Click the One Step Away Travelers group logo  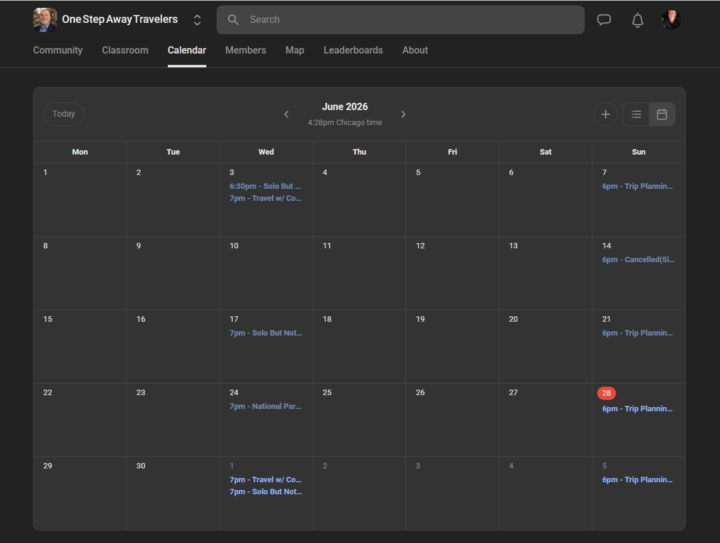pyautogui.click(x=45, y=20)
